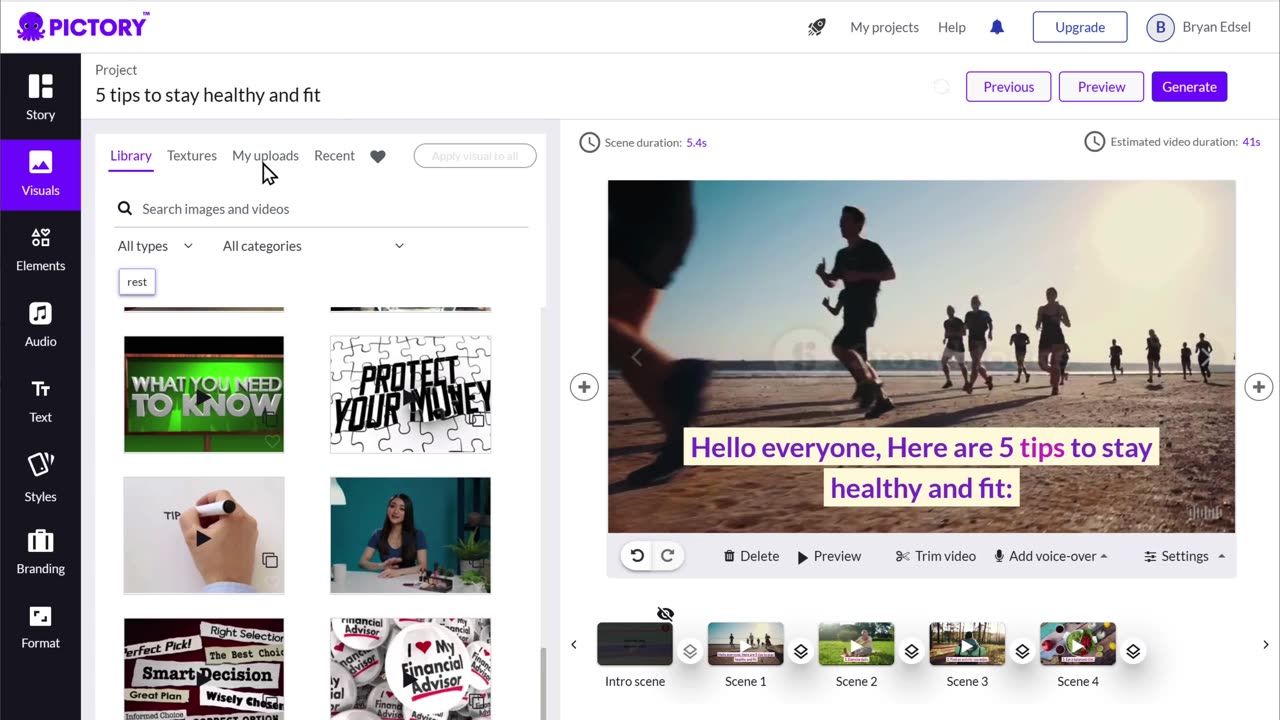Open notifications bell
Image resolution: width=1280 pixels, height=720 pixels.
pos(997,27)
